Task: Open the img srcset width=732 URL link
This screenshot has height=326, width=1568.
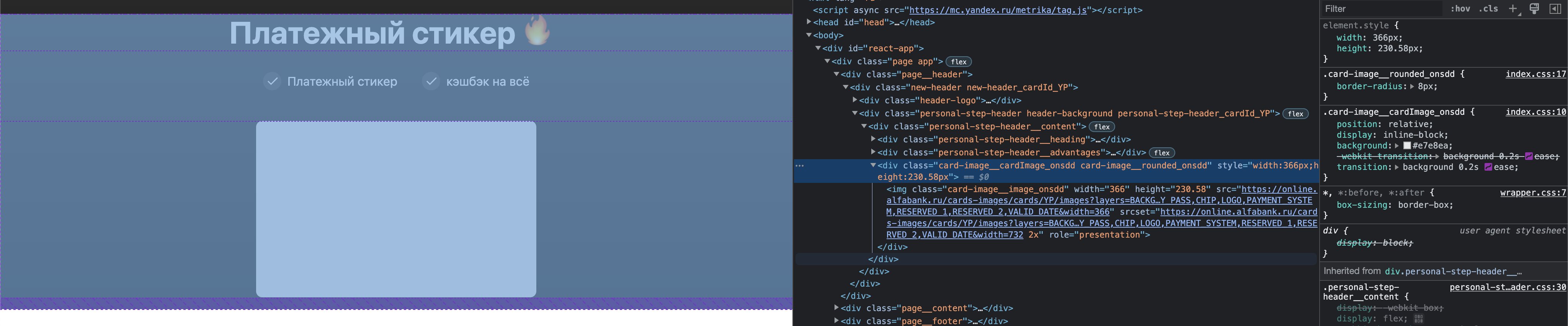Action: click(x=1102, y=223)
